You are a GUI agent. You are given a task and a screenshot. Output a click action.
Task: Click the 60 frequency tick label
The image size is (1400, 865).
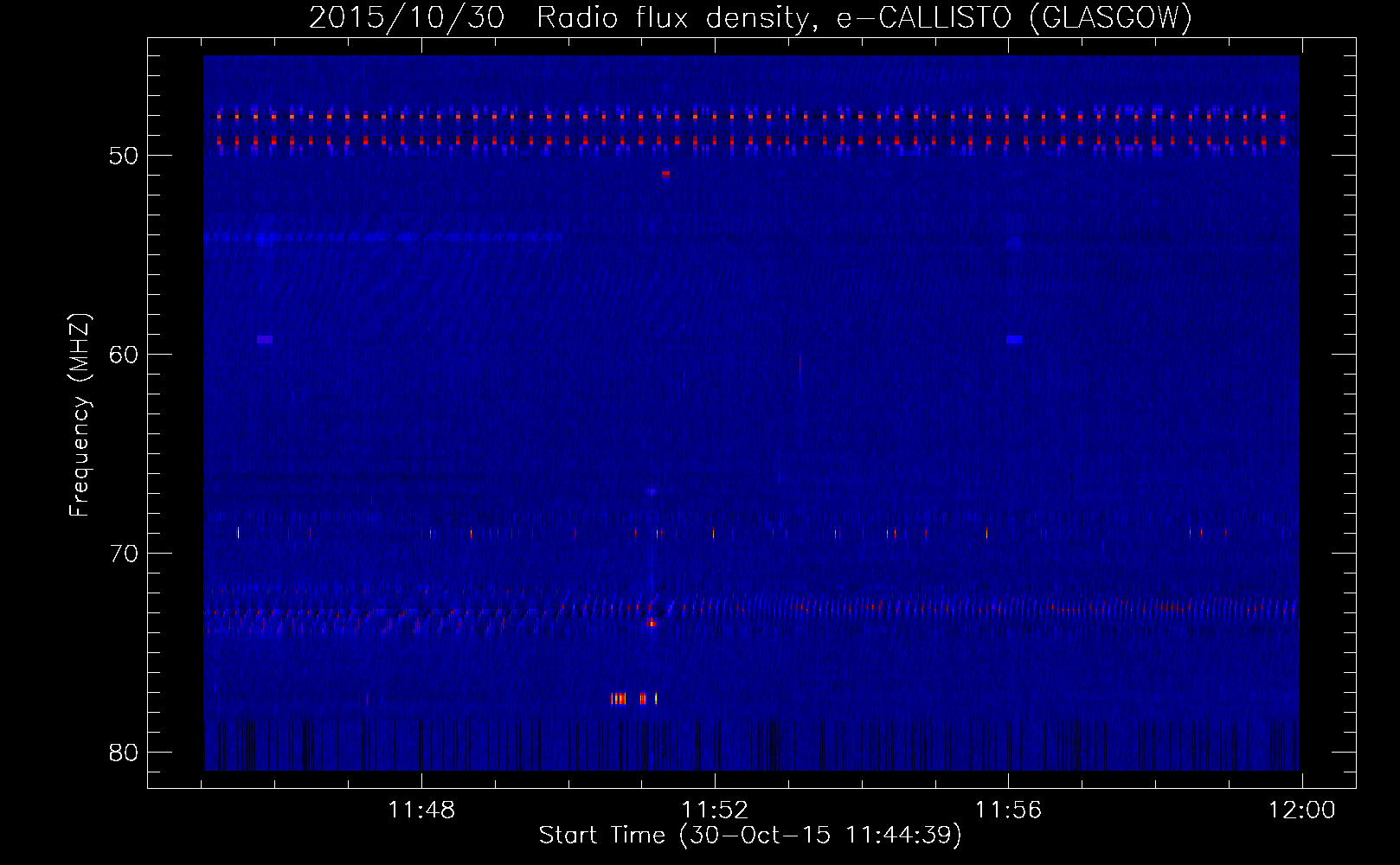click(125, 355)
